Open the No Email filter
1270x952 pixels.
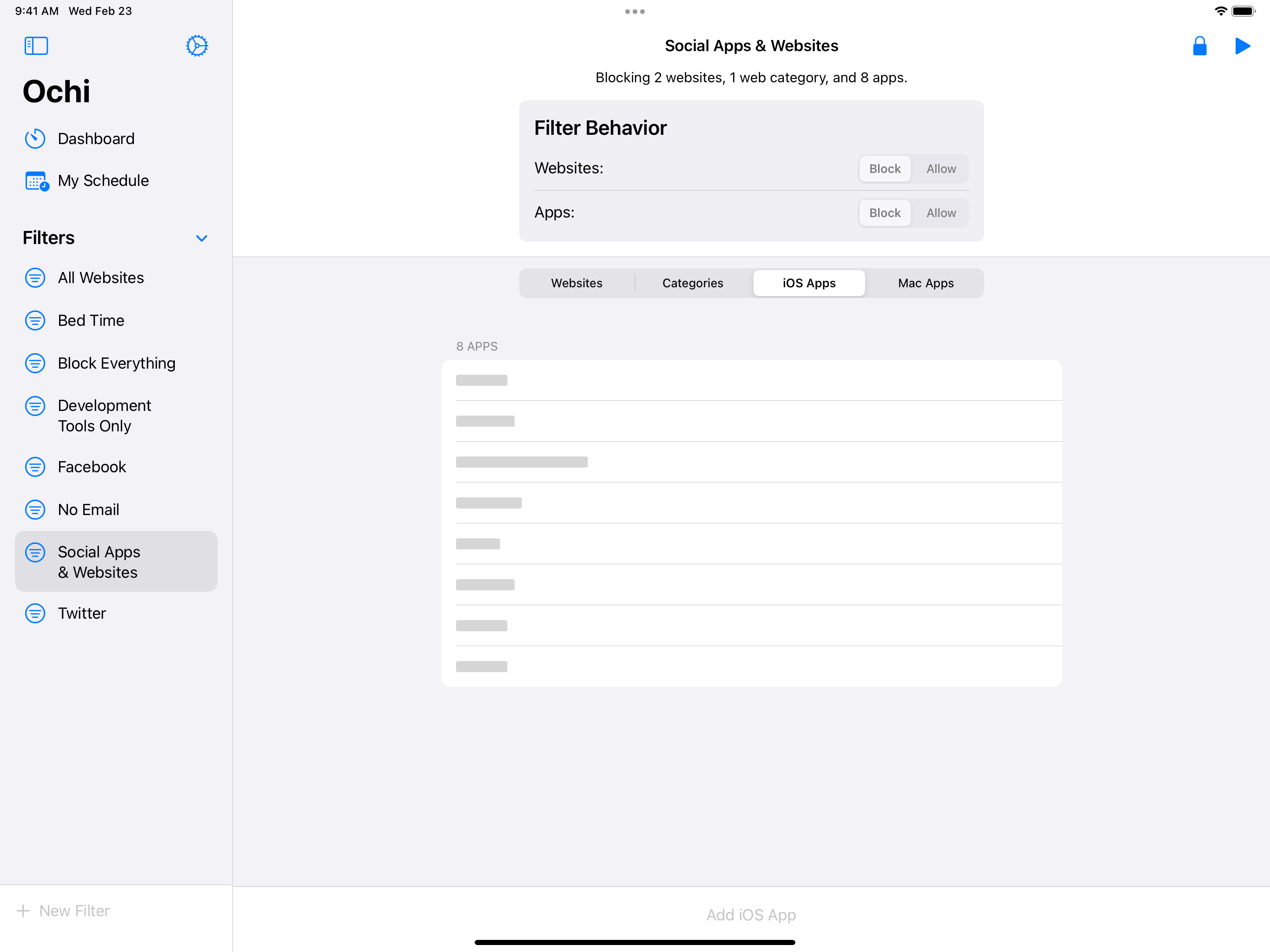coord(88,509)
